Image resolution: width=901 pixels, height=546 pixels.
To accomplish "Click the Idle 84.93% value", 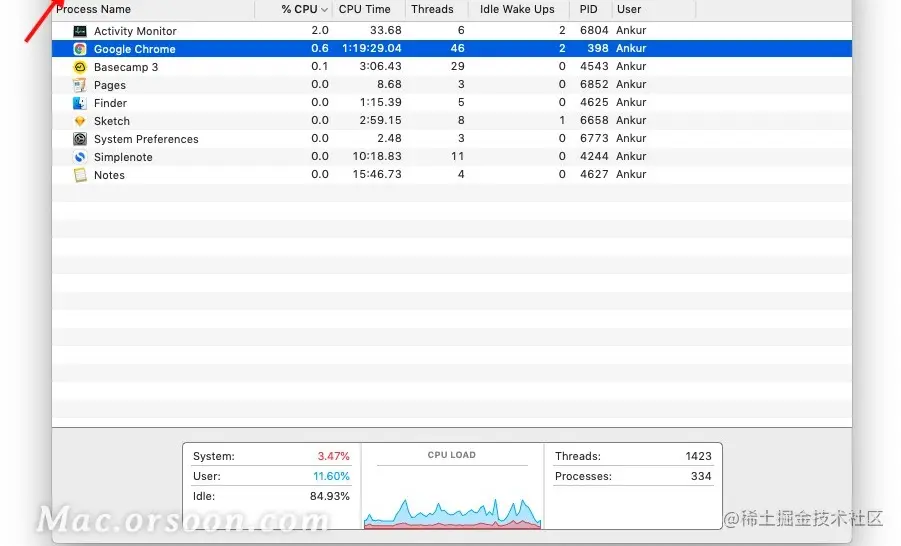I will [329, 496].
